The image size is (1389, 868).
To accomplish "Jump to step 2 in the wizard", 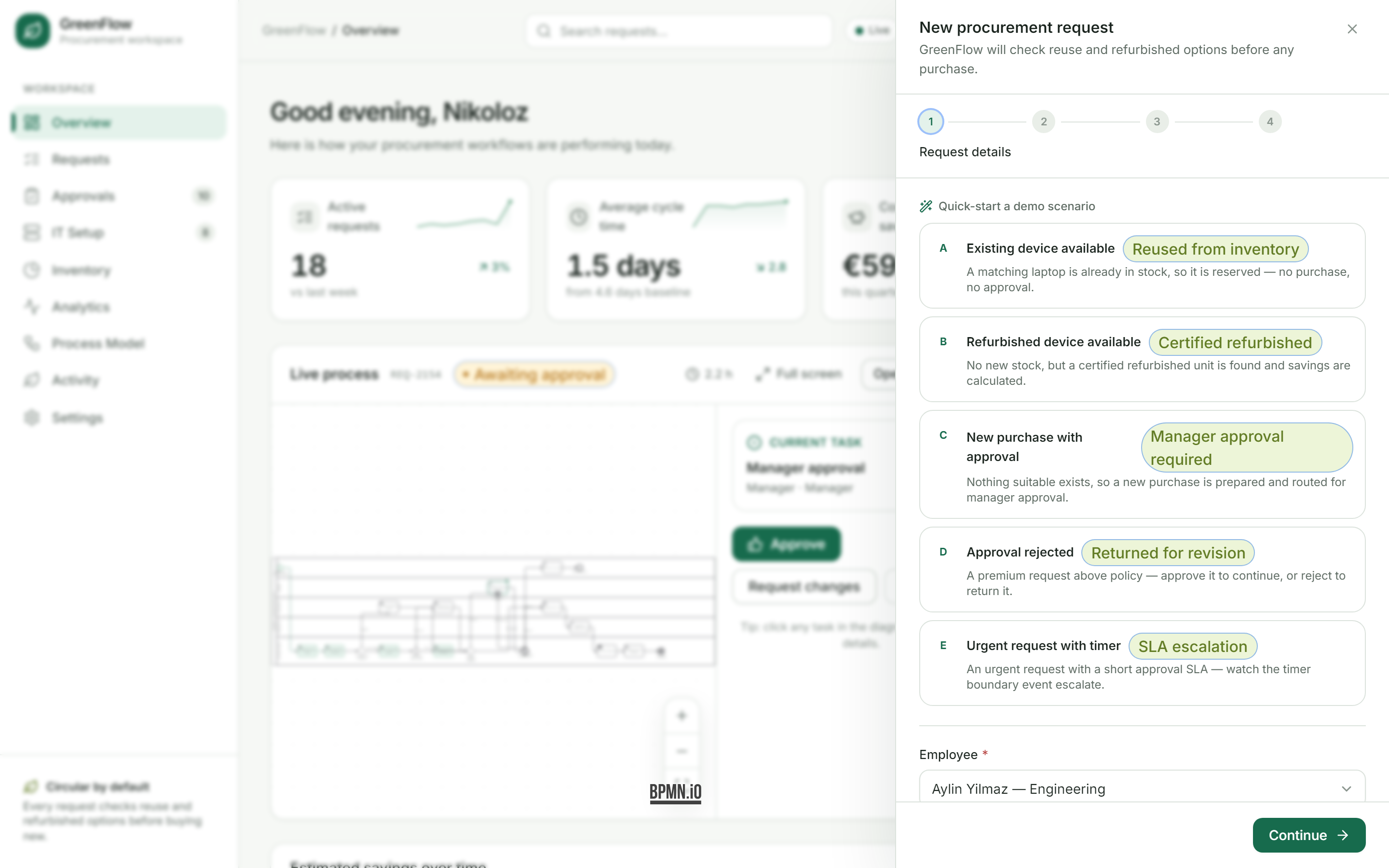I will click(1044, 122).
